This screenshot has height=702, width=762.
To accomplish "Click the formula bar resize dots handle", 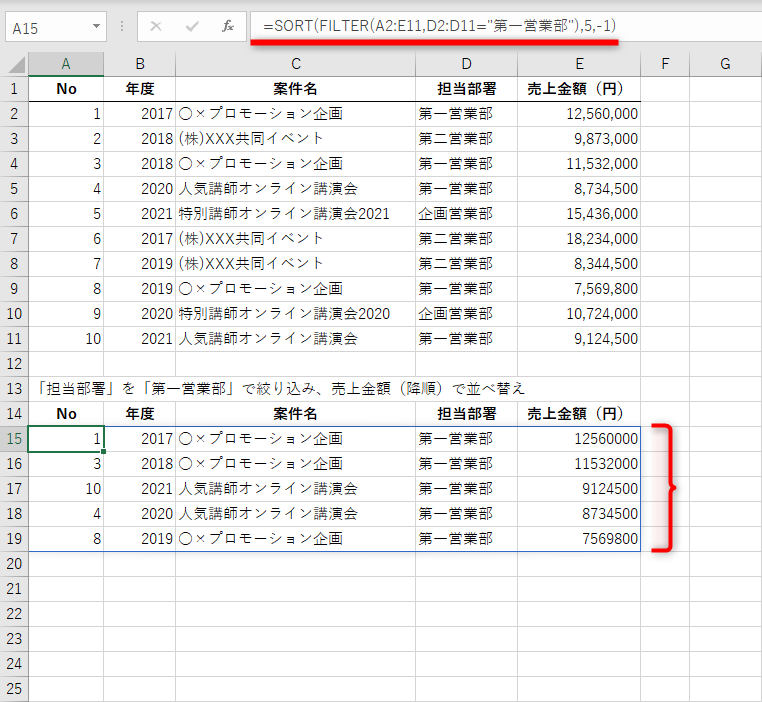I will pyautogui.click(x=122, y=26).
